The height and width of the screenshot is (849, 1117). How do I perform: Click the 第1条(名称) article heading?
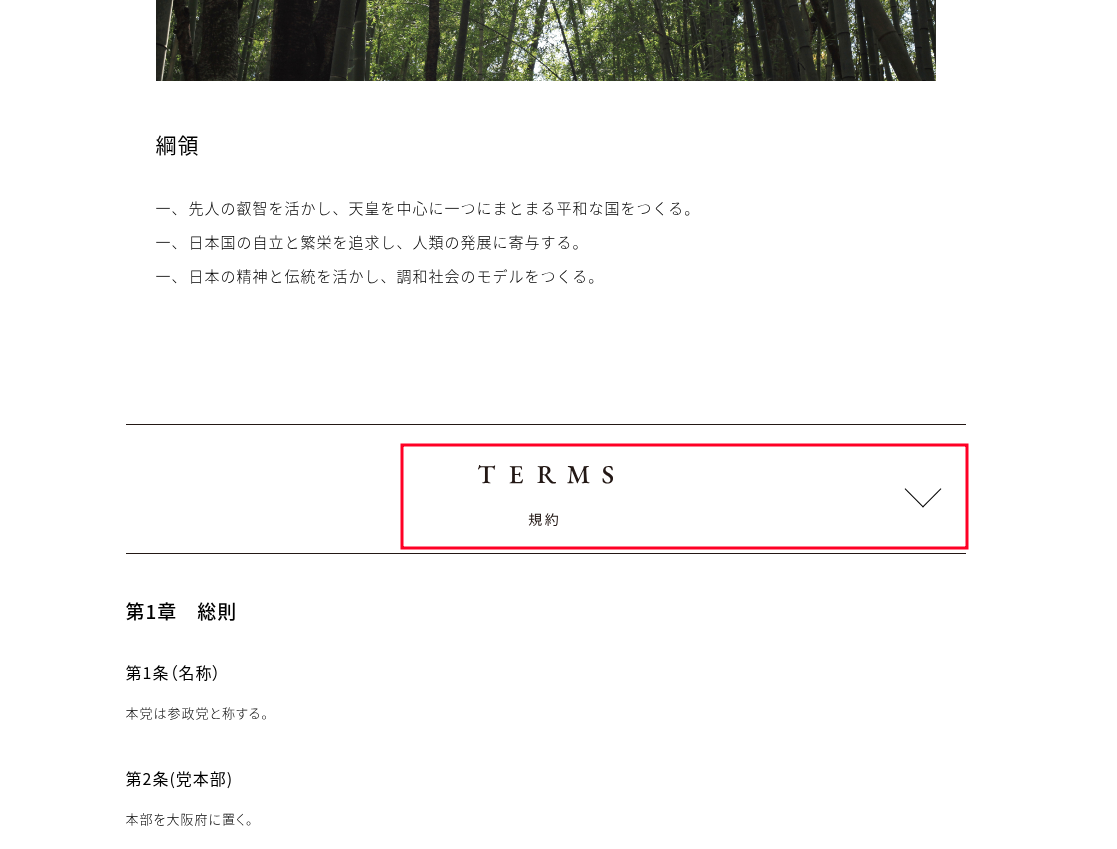click(172, 673)
